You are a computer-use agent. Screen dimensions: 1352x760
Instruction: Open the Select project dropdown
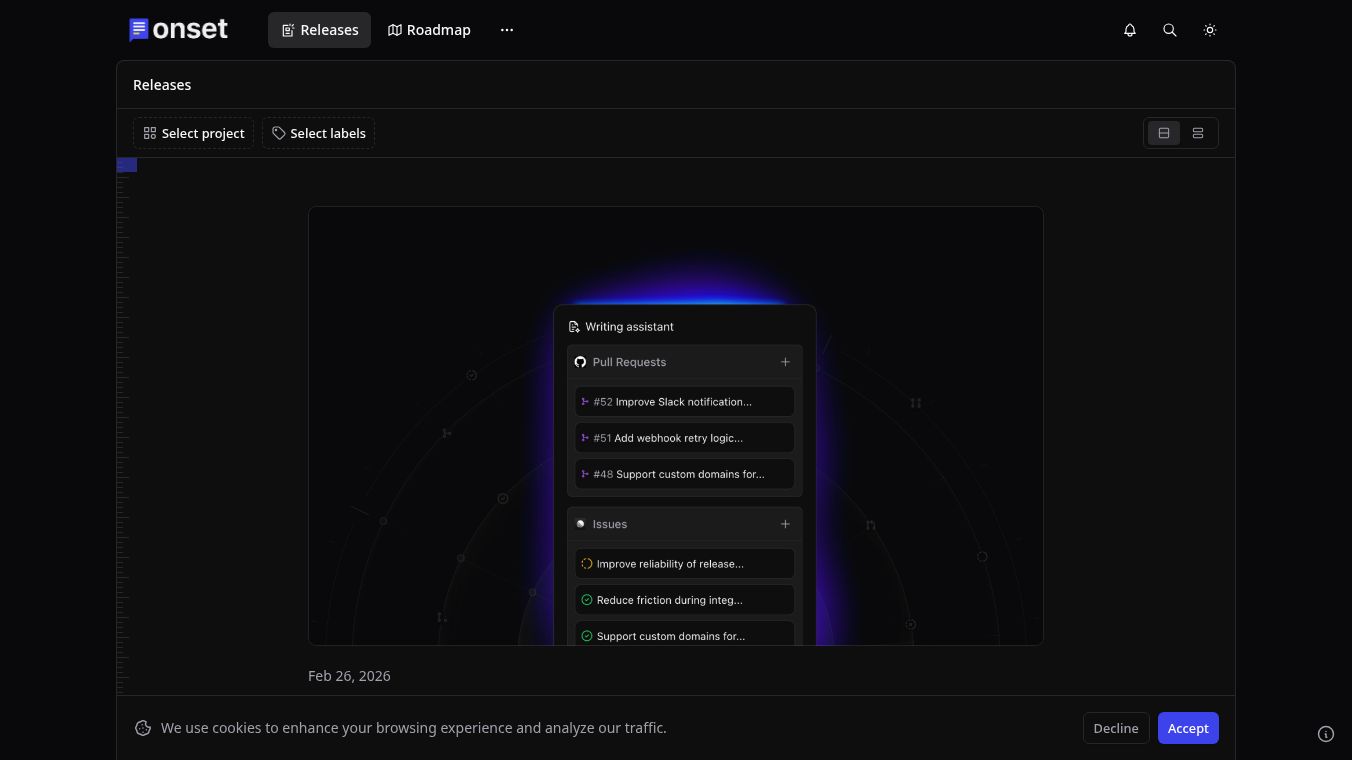[x=193, y=133]
